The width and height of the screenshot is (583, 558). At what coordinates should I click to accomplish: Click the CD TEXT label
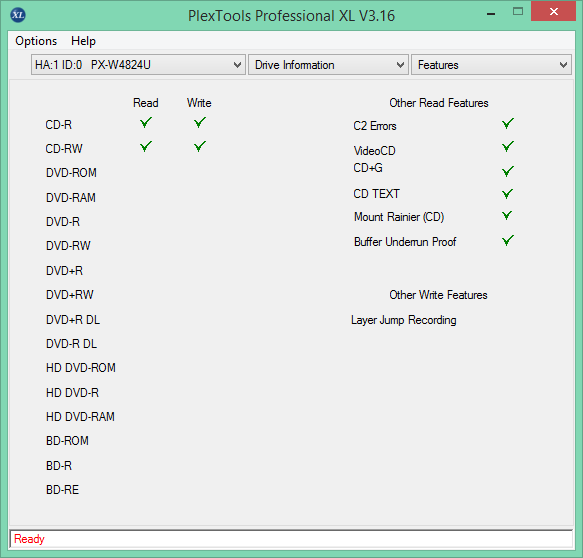pyautogui.click(x=376, y=194)
